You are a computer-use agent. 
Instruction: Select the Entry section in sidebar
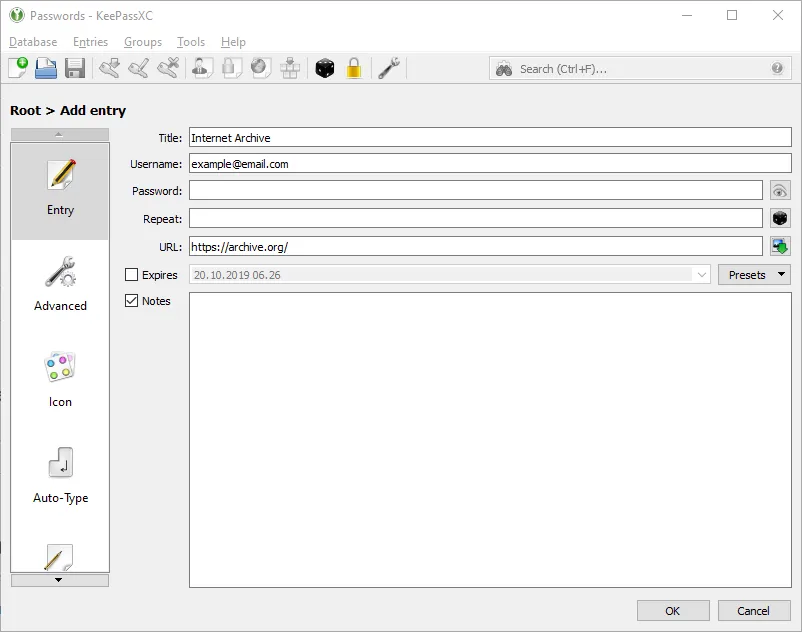[60, 192]
